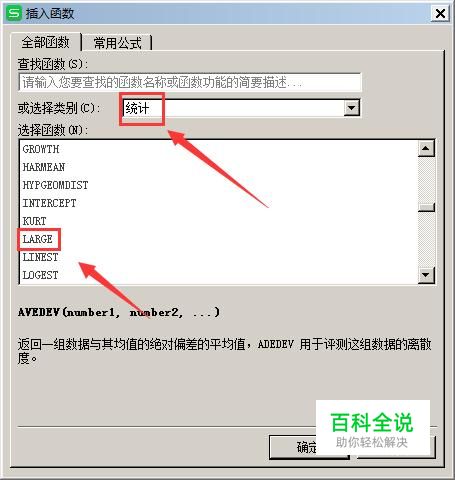Viewport: 455px width, 480px height.
Task: Select the LARGE function
Action: tap(37, 239)
